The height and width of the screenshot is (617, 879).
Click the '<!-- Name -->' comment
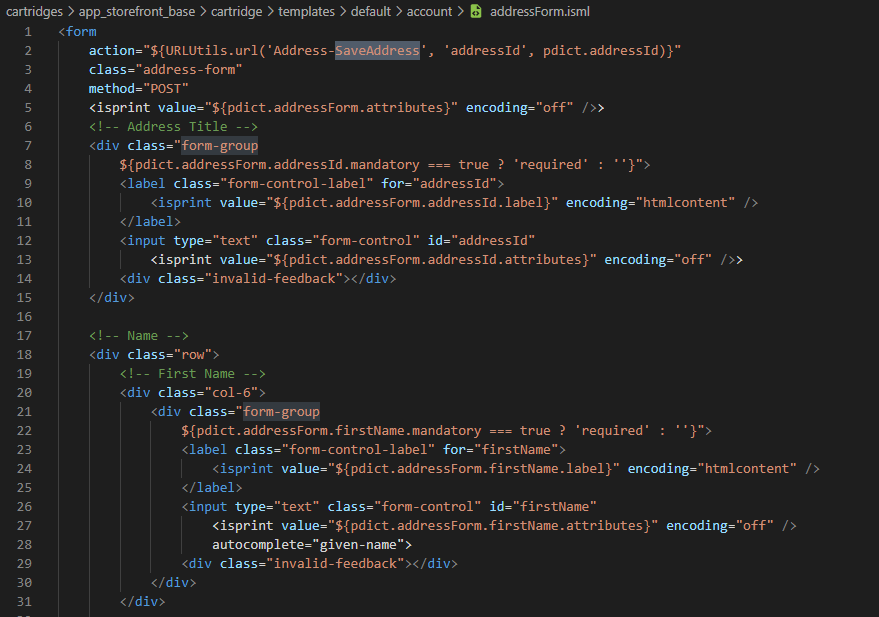pyautogui.click(x=139, y=336)
